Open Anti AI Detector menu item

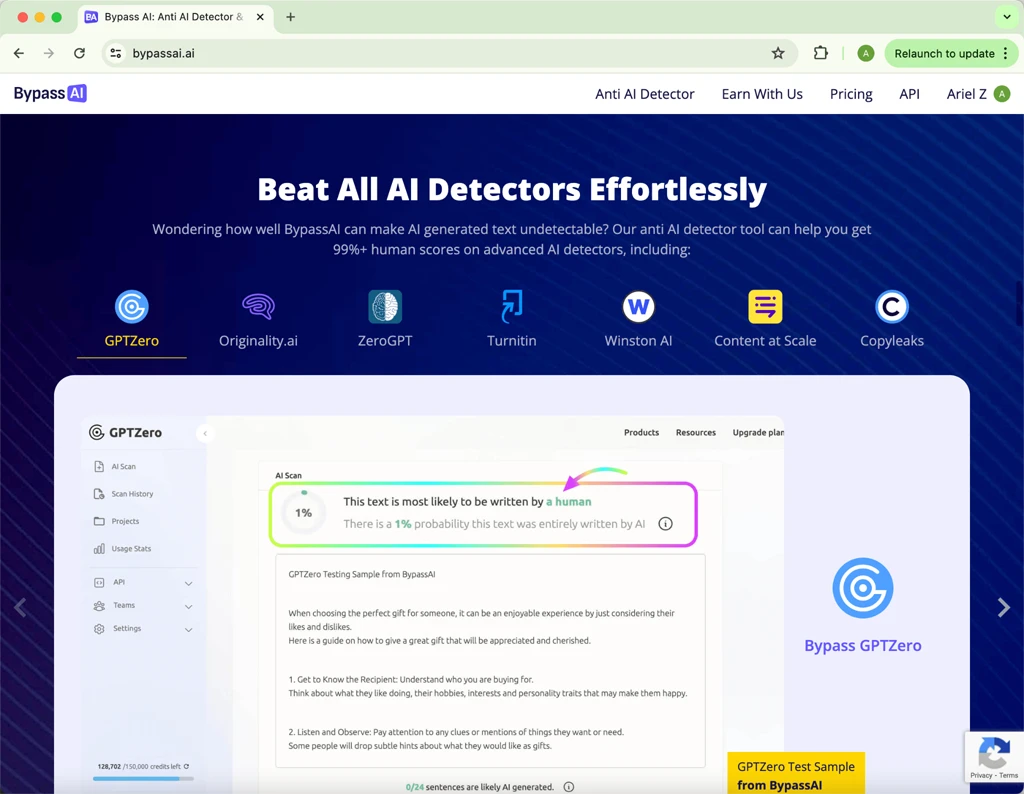(x=645, y=94)
